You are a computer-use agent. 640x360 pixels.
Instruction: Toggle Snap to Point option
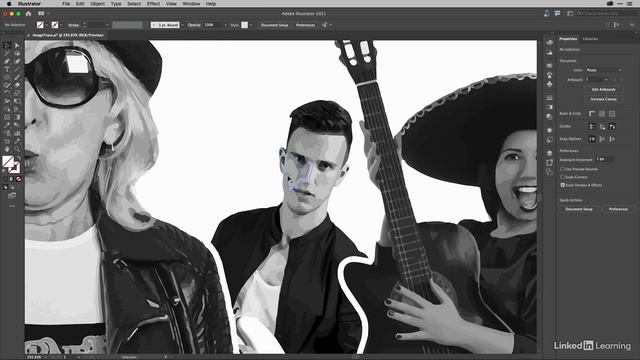click(592, 139)
